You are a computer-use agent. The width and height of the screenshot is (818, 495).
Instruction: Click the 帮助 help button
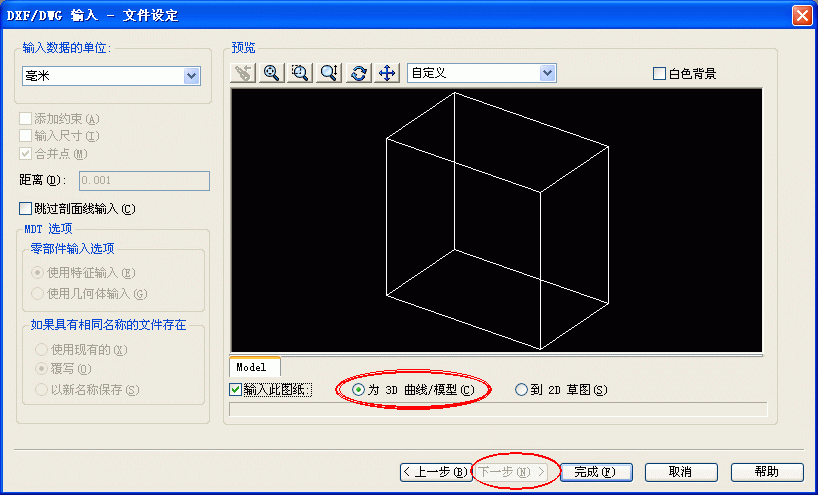point(767,472)
